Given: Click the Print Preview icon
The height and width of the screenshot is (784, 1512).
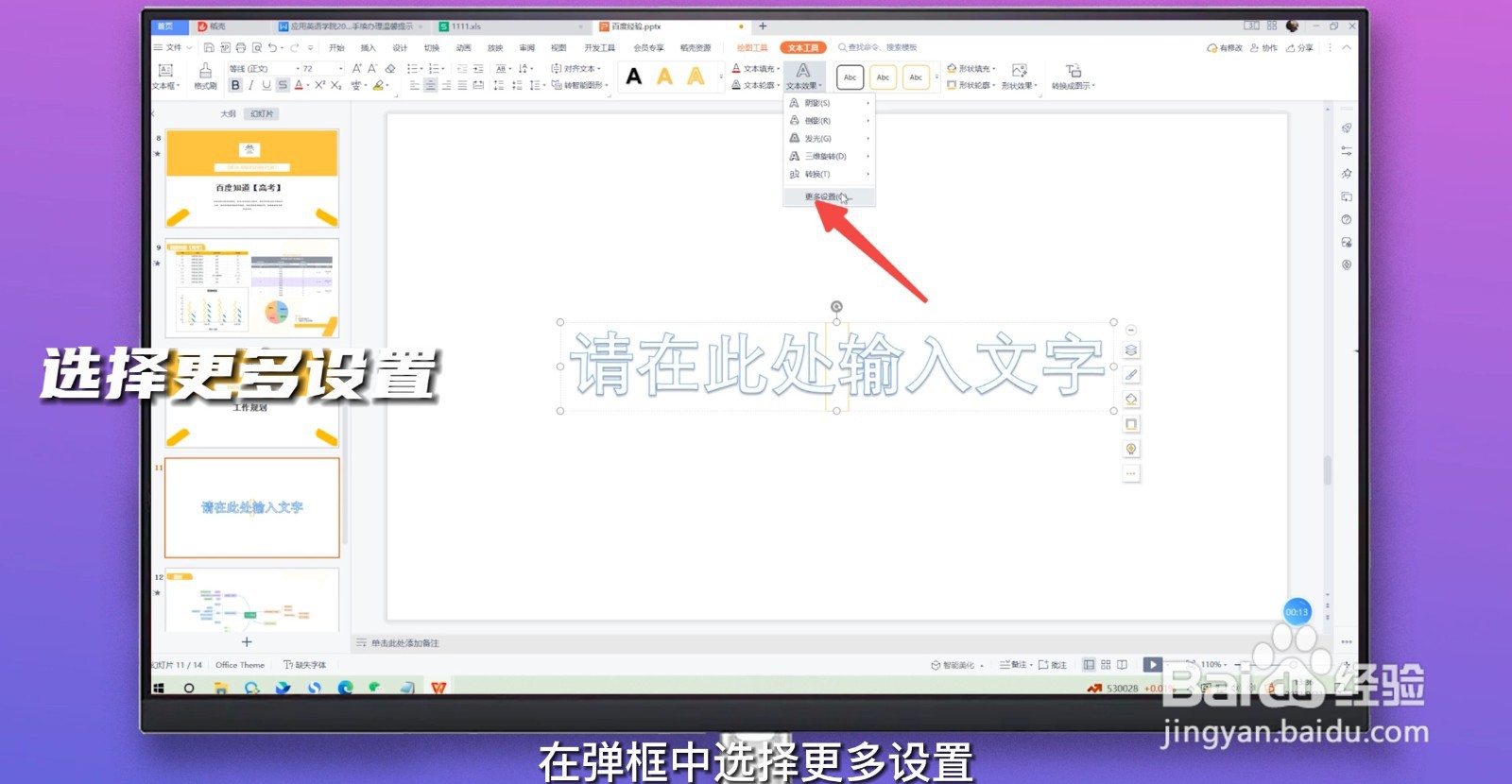Looking at the screenshot, I should pyautogui.click(x=257, y=47).
